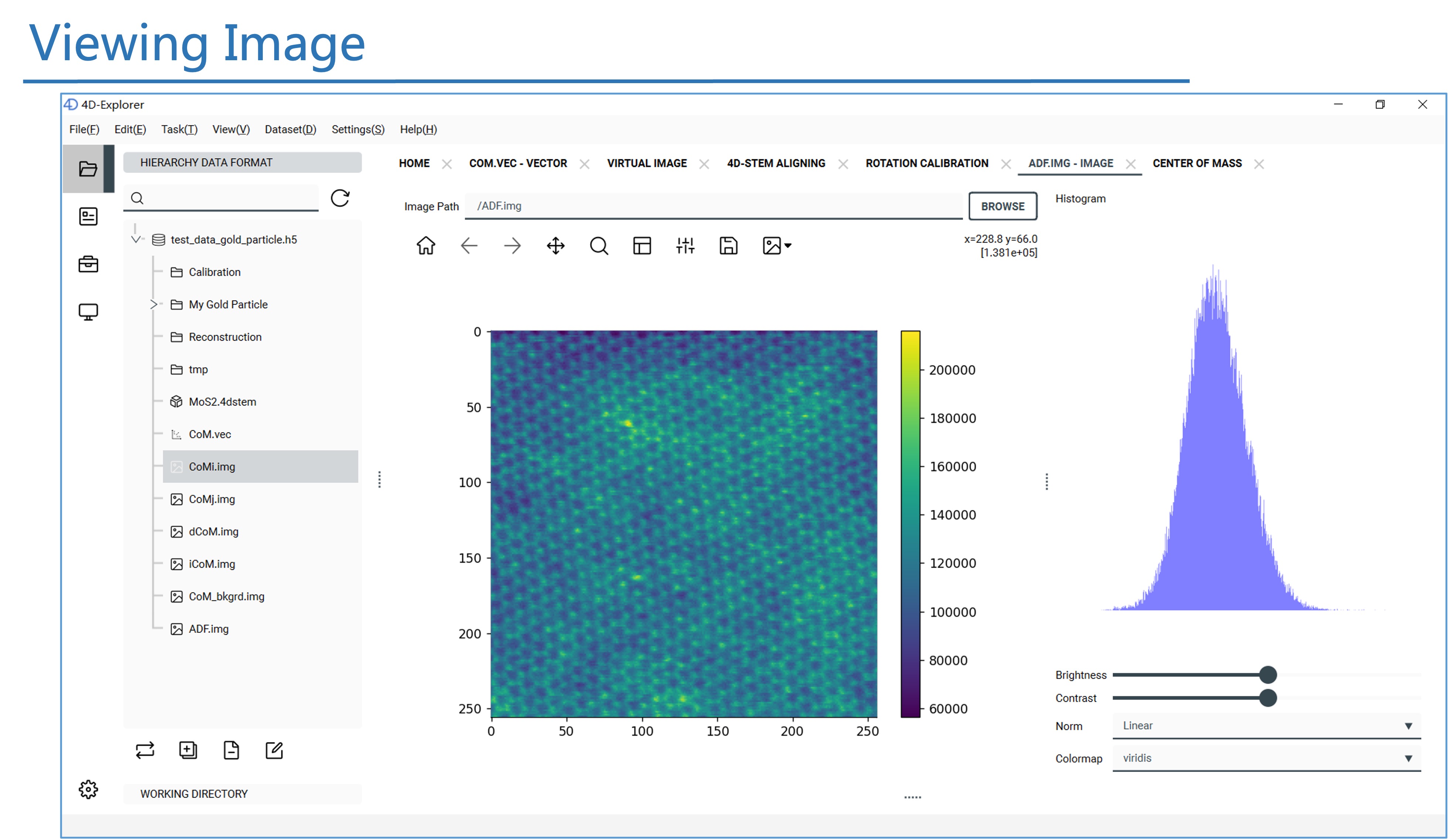Open the settings gear icon
Image resolution: width=1448 pixels, height=840 pixels.
click(x=88, y=789)
